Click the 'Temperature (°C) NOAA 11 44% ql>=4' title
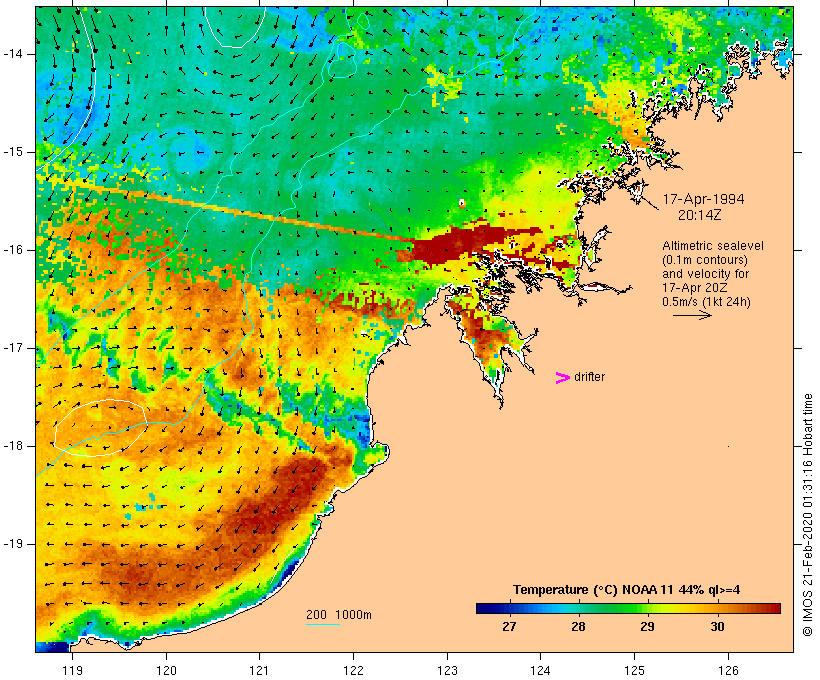 [x=627, y=590]
